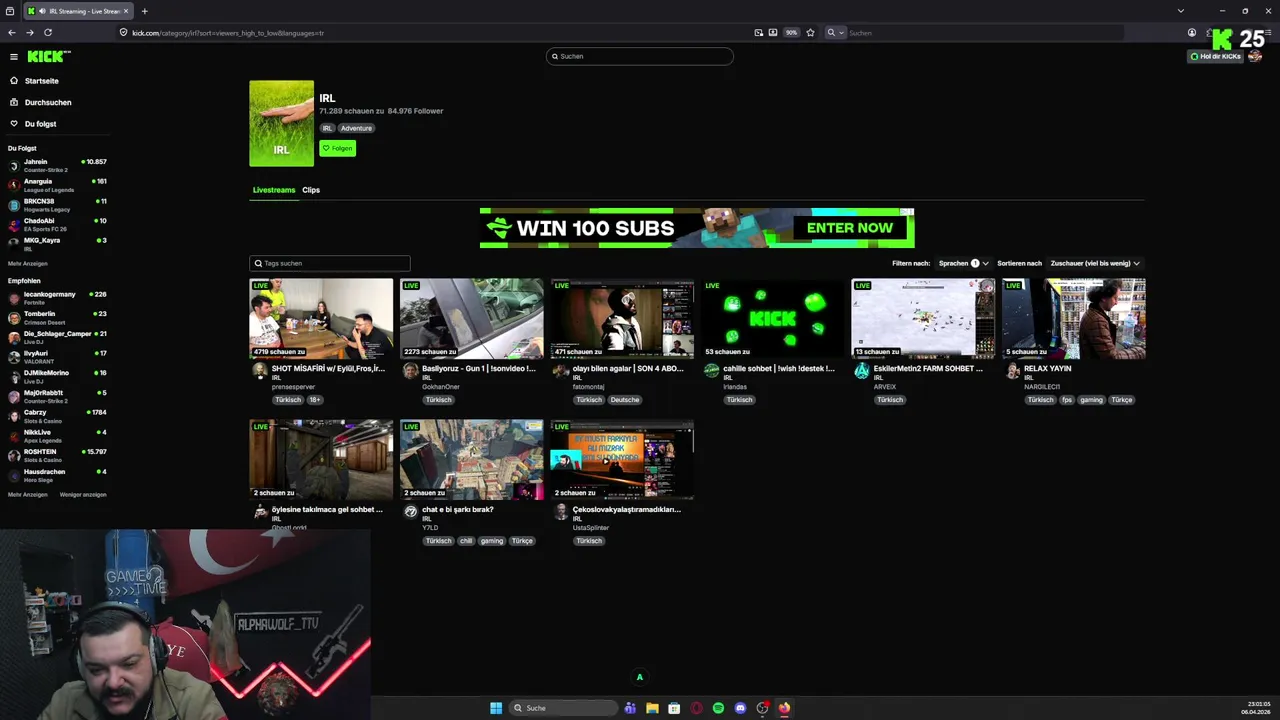Screen dimensions: 1280x720
Task: Mute the tab via the speaker icon
Action: point(41,11)
